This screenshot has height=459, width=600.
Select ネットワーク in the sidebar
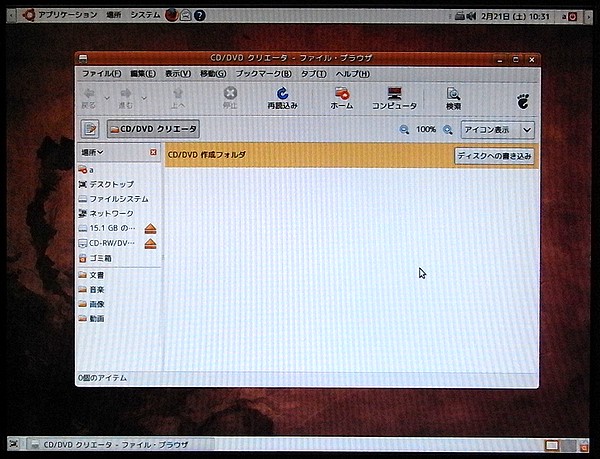pyautogui.click(x=119, y=213)
